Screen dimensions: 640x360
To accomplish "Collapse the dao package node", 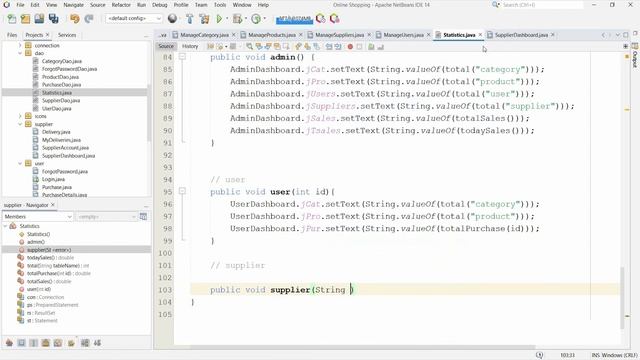I will click(x=20, y=53).
